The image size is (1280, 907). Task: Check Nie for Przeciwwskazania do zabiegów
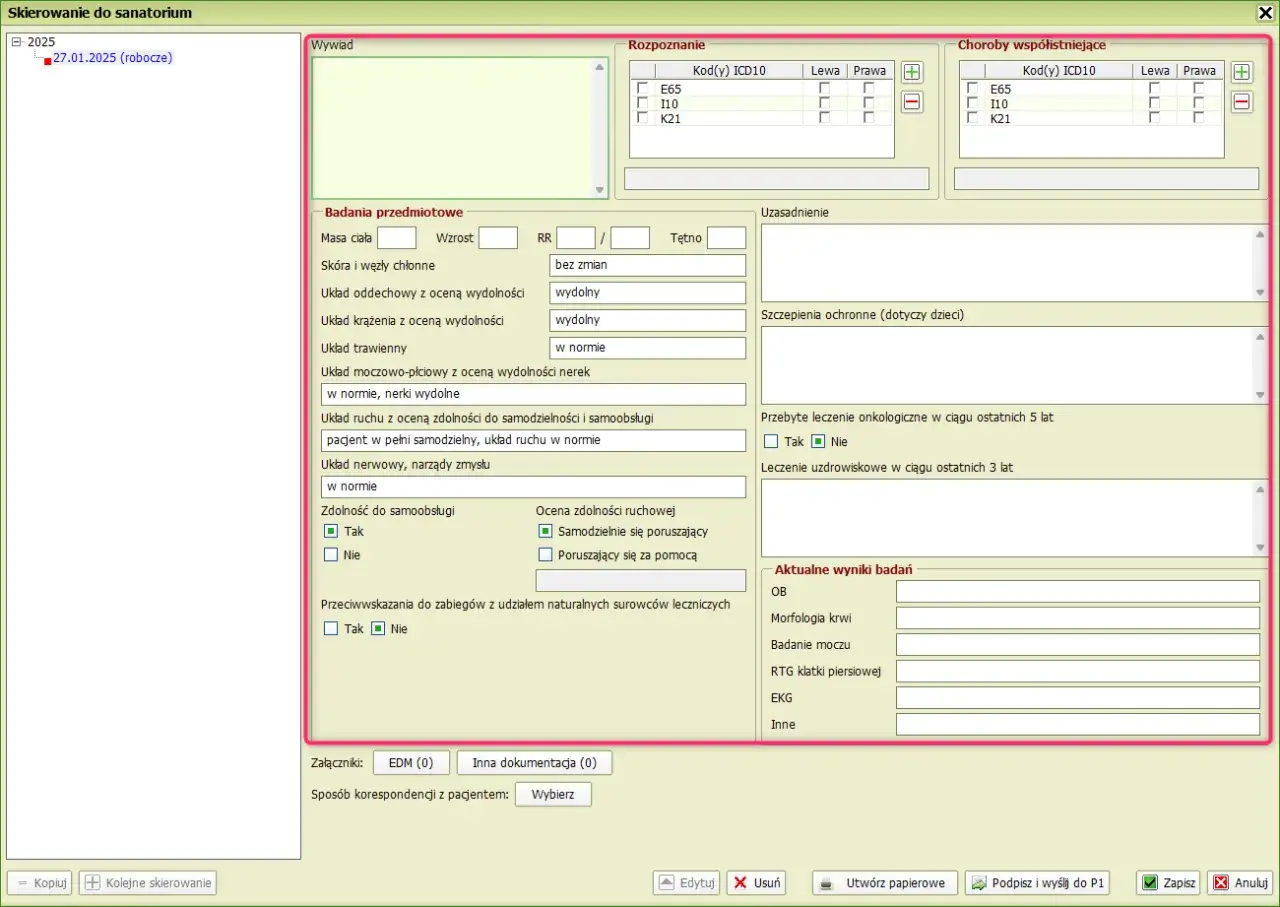[378, 629]
